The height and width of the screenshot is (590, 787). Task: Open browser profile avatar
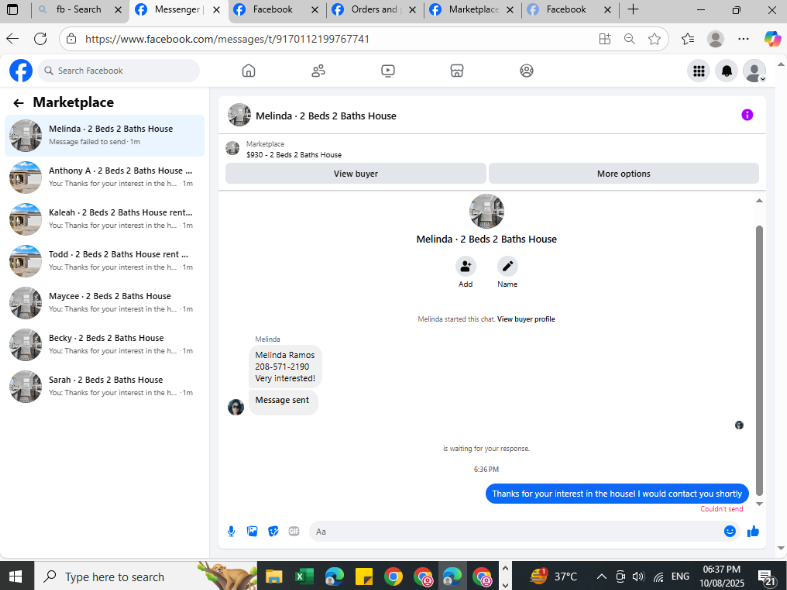715,39
